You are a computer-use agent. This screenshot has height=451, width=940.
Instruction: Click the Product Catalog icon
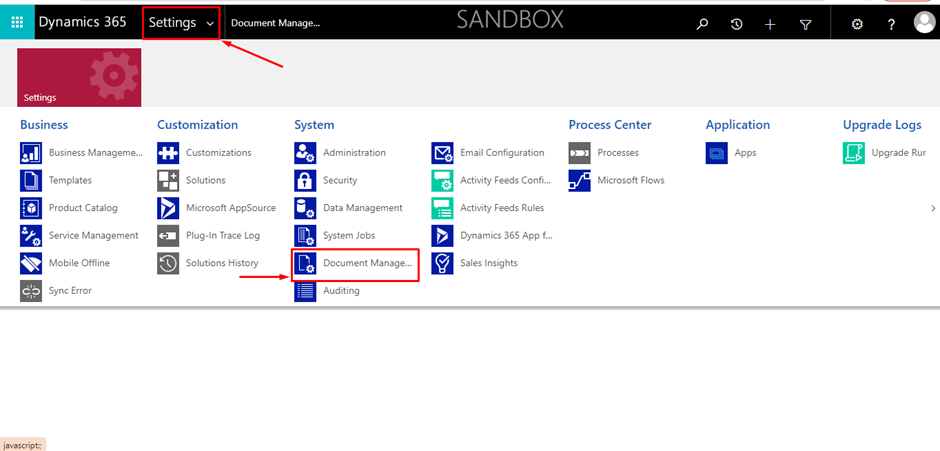(x=31, y=208)
